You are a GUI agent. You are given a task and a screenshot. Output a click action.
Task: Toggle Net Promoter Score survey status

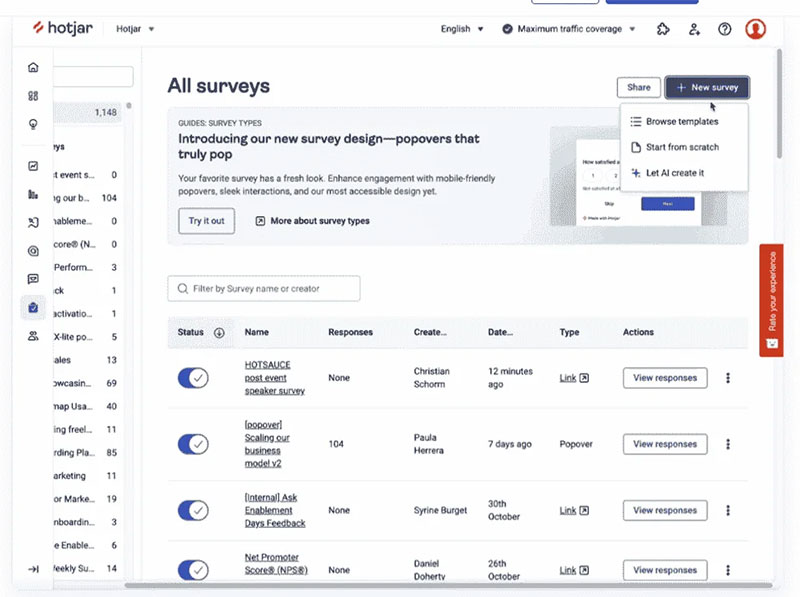pyautogui.click(x=193, y=570)
